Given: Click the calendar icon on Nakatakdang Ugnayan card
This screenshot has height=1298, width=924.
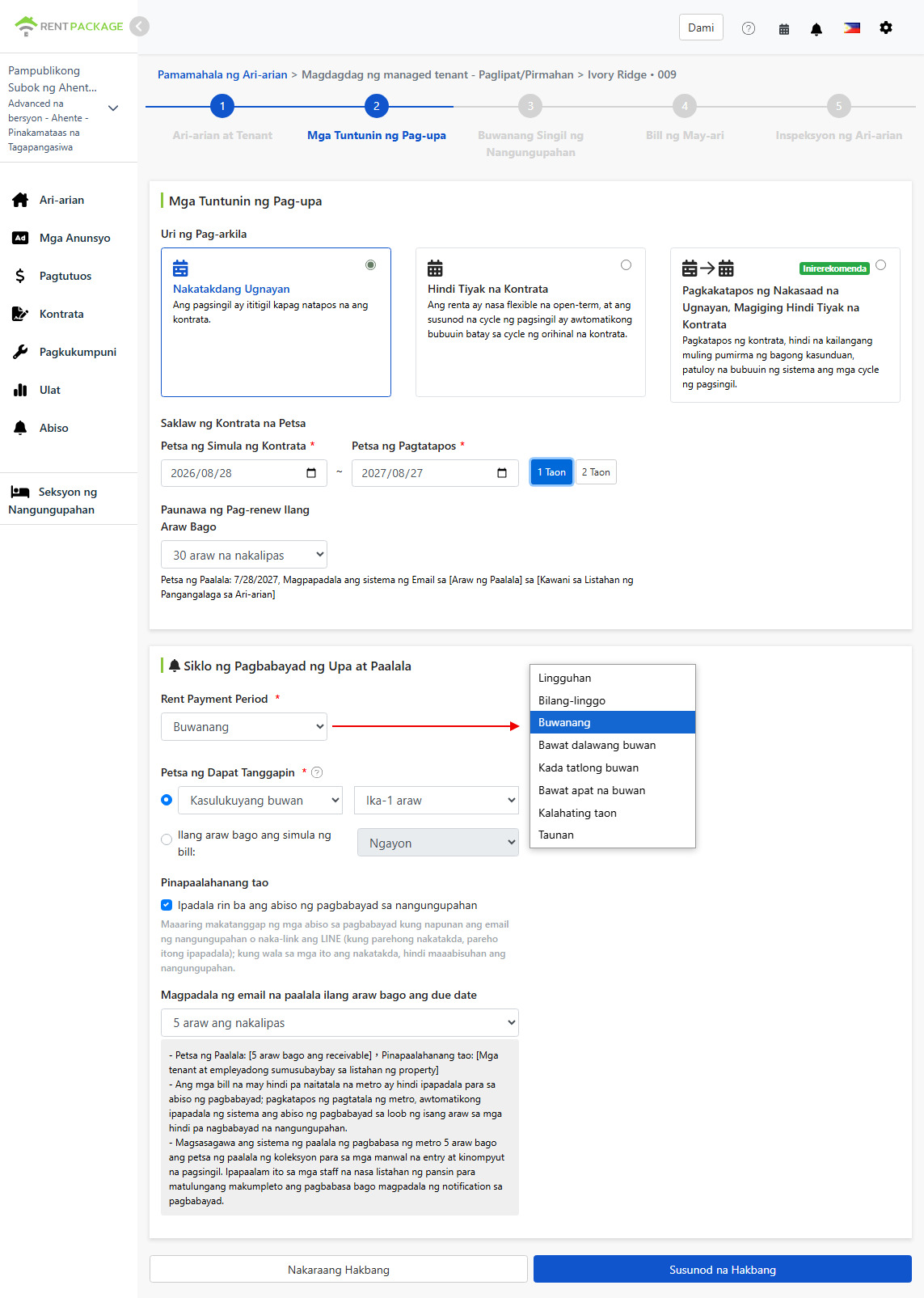Looking at the screenshot, I should pos(180,268).
